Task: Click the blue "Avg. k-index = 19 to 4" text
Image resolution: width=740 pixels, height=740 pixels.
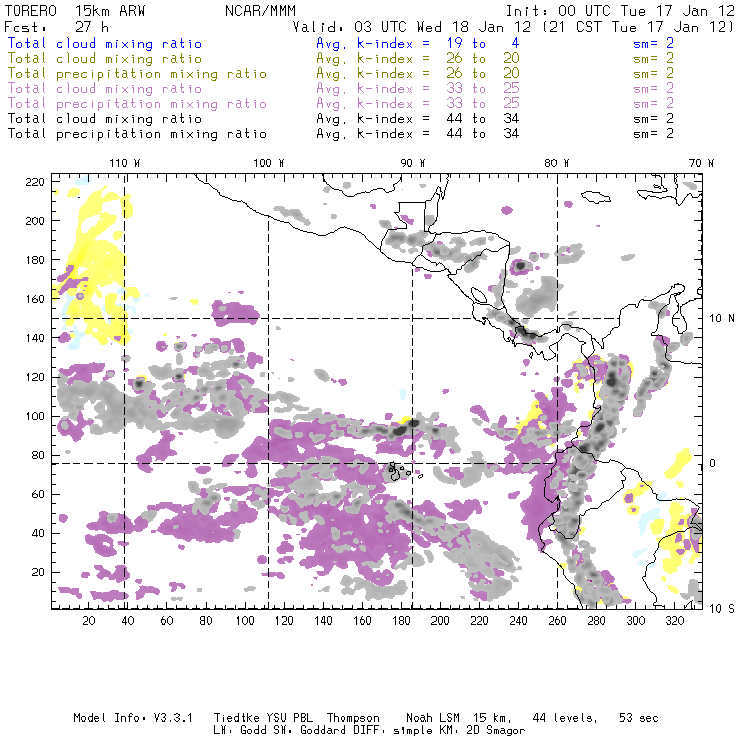Action: [418, 43]
